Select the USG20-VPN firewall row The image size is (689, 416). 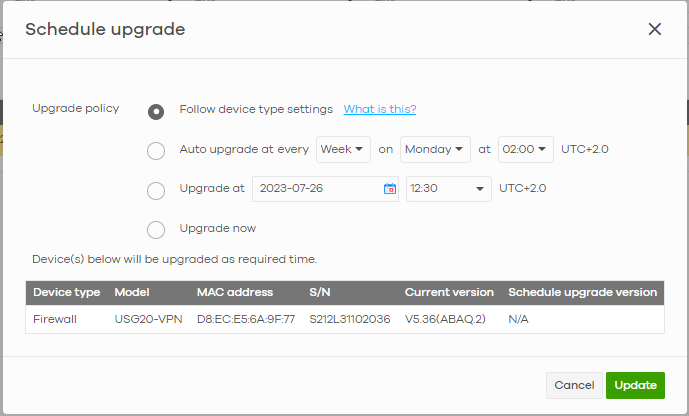coord(344,319)
